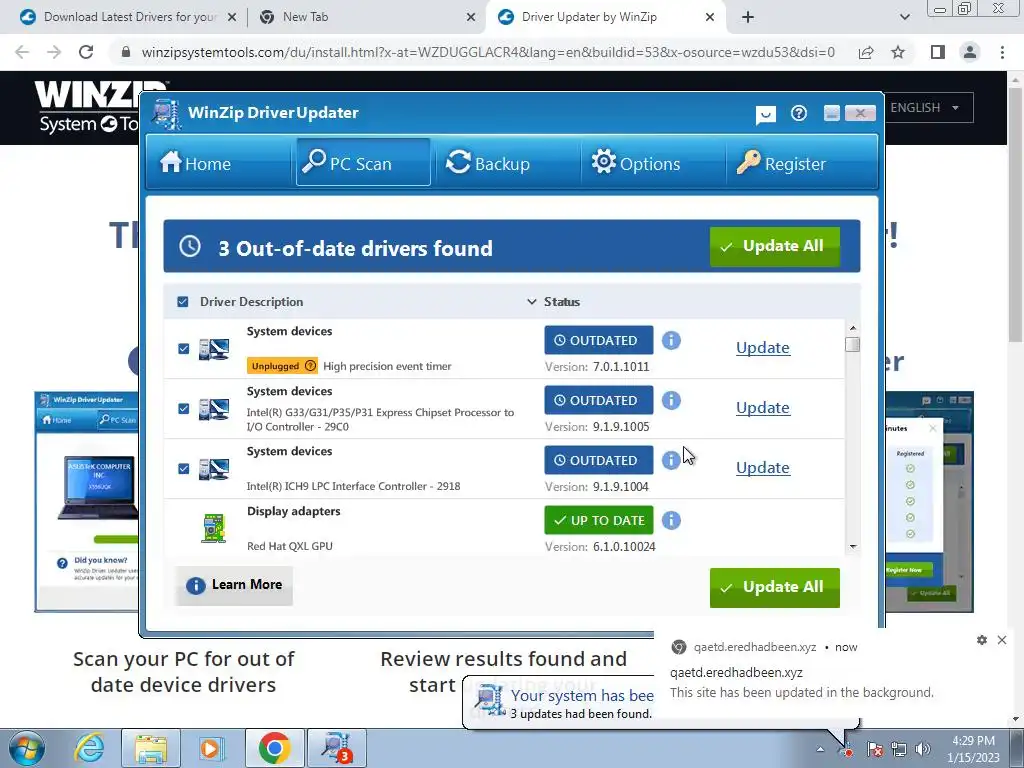Click info icon for version 9.1.9.1005 driver
1024x768 pixels.
[x=671, y=400]
